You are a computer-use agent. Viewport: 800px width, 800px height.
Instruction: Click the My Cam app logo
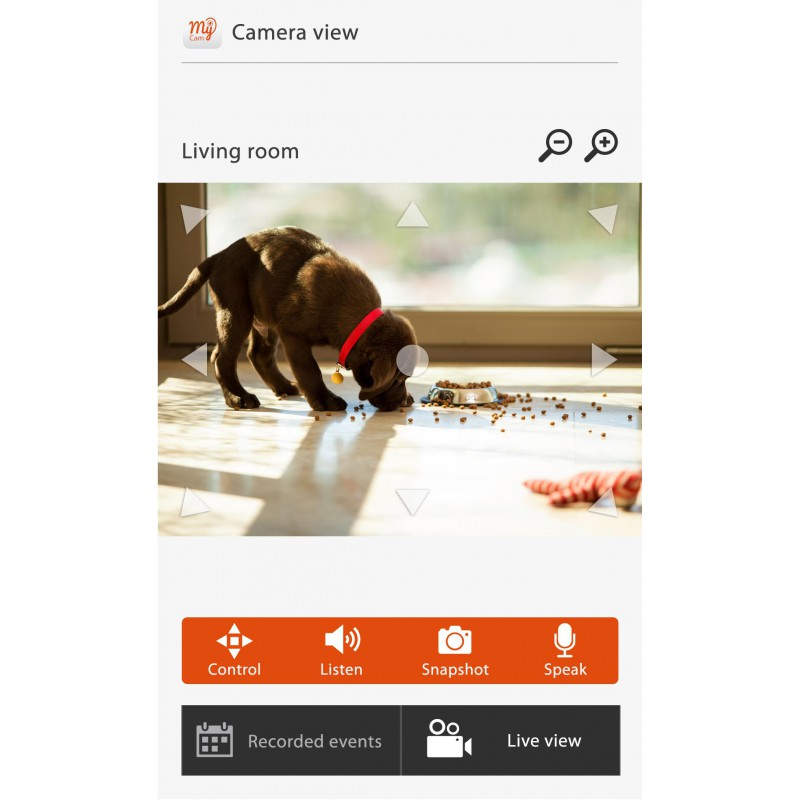click(202, 32)
